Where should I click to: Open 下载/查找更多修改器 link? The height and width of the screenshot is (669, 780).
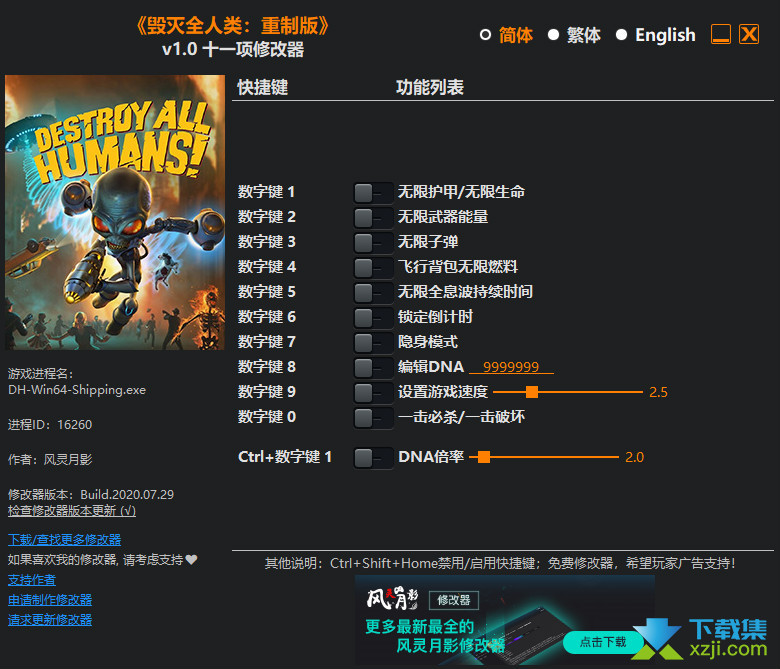65,540
